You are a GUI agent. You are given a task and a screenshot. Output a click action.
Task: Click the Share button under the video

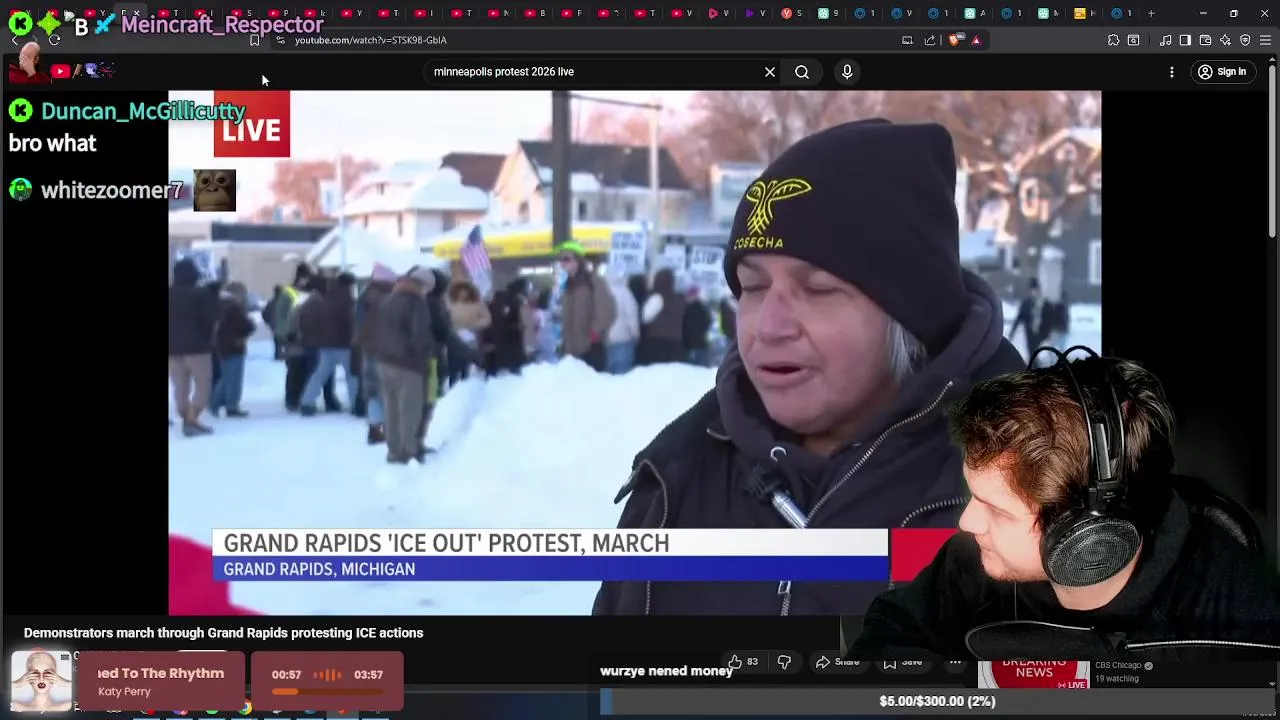coord(837,662)
